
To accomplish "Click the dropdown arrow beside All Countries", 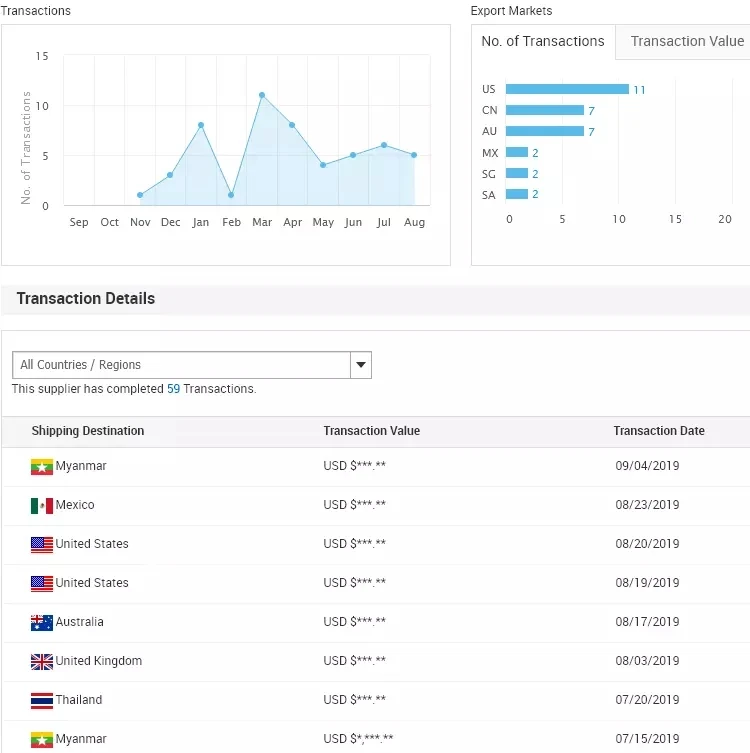I will 361,365.
